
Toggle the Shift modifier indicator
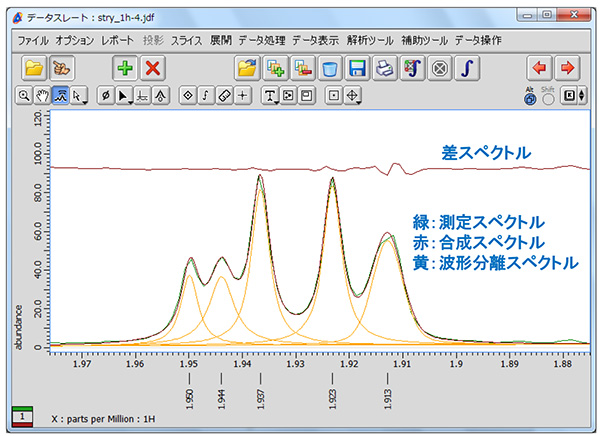547,96
